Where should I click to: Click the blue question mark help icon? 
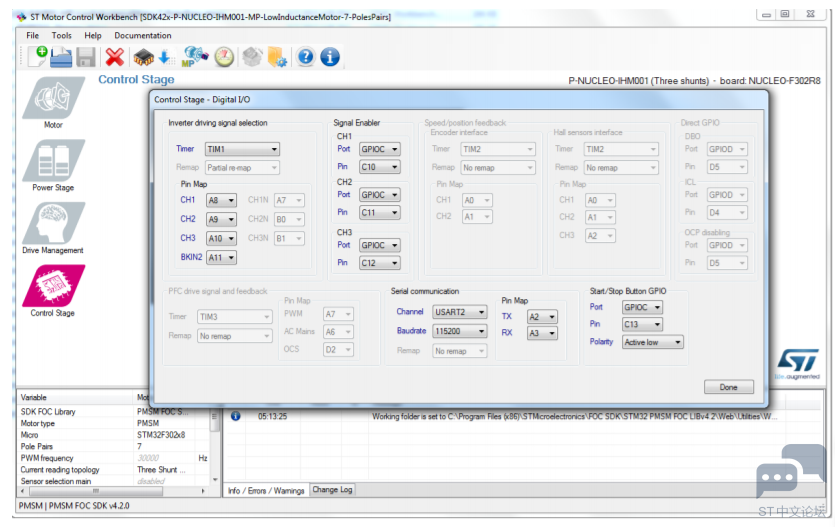[x=306, y=57]
